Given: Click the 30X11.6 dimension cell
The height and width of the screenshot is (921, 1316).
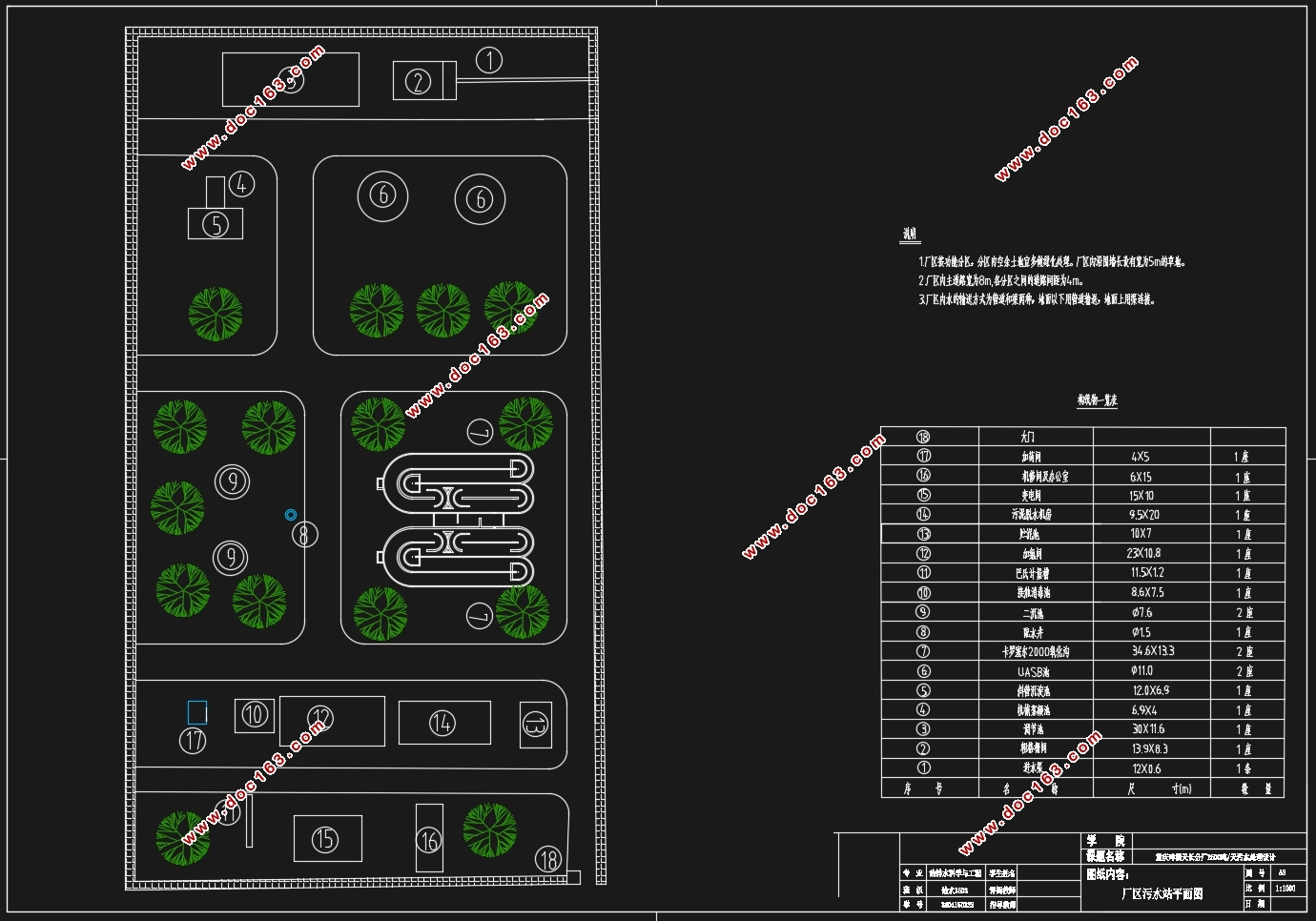Looking at the screenshot, I should 1151,729.
